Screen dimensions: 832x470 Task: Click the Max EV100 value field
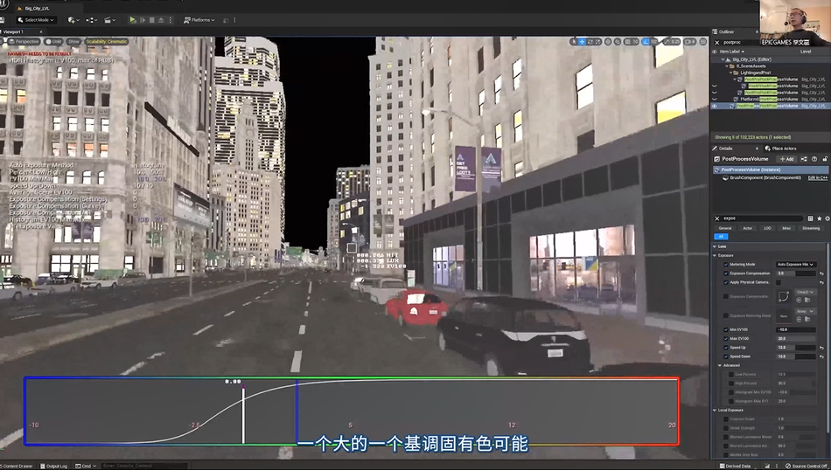[x=796, y=338]
